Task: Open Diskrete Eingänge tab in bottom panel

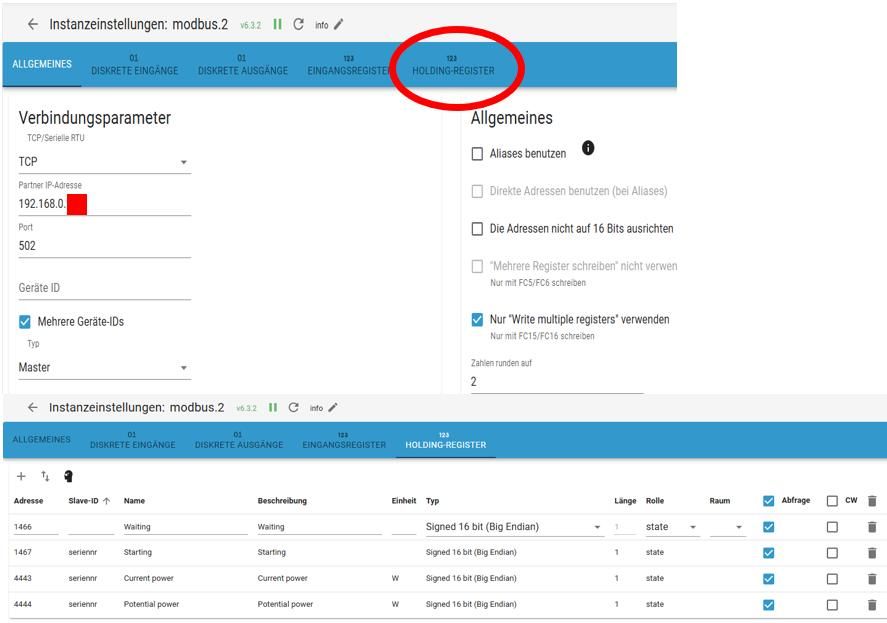Action: [x=132, y=440]
